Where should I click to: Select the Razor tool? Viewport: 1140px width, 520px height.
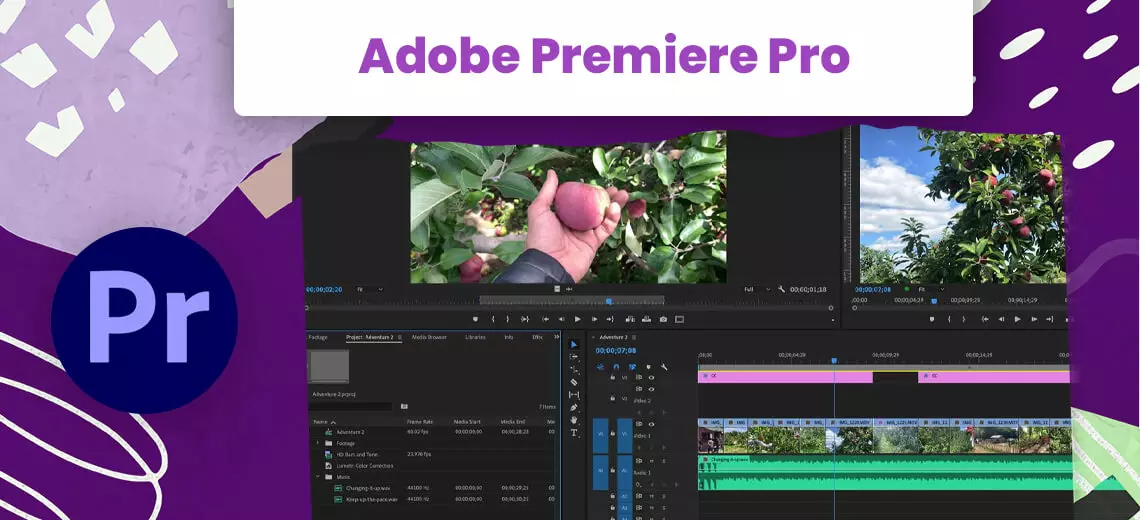tap(574, 382)
